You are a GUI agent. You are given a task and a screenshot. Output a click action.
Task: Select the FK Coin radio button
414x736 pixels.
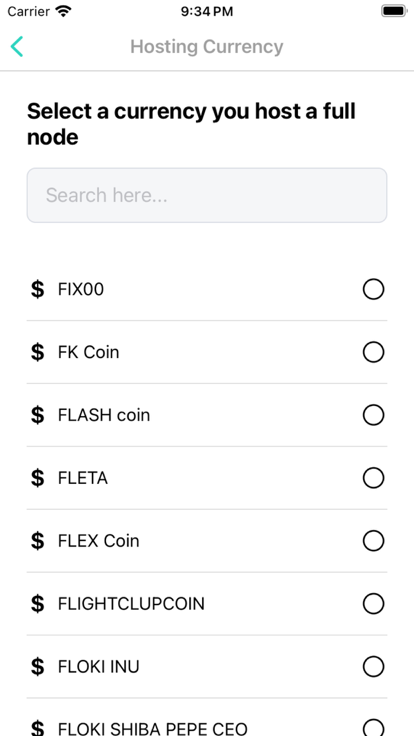(374, 352)
